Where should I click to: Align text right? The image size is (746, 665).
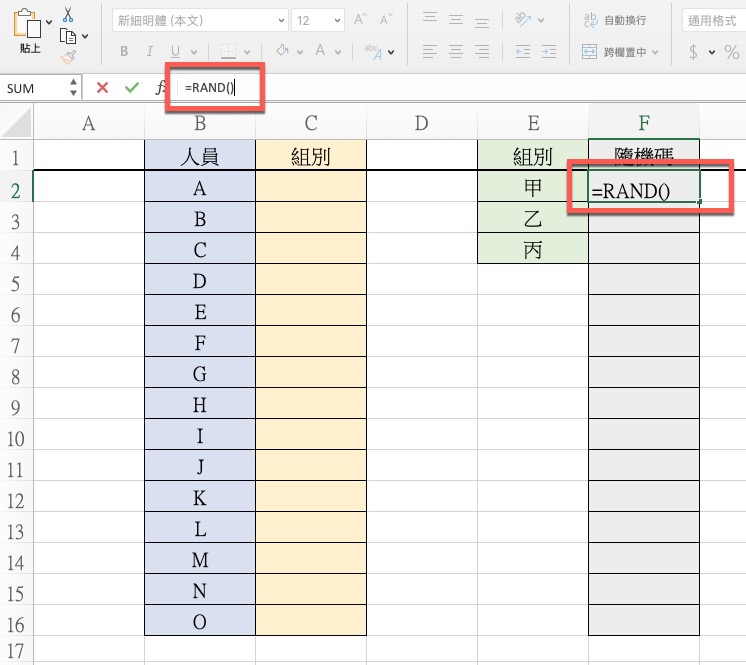tap(482, 51)
